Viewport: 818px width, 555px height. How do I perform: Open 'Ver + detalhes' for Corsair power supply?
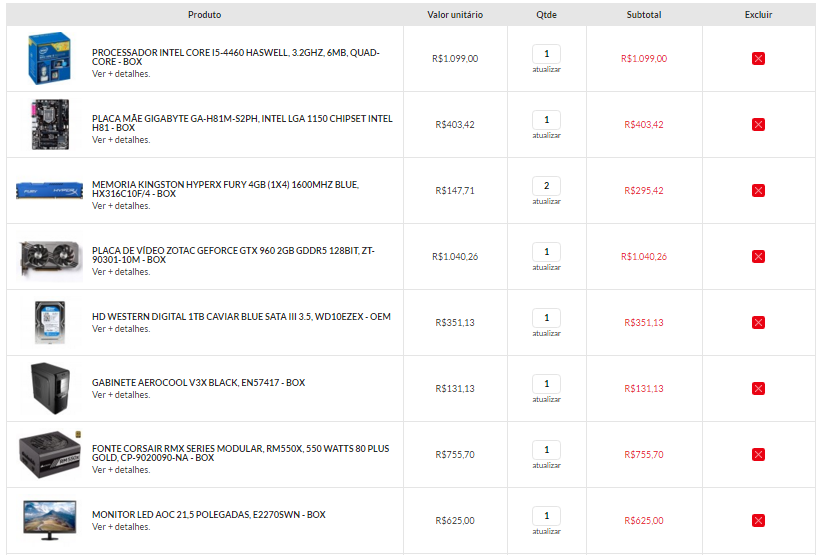tap(121, 470)
